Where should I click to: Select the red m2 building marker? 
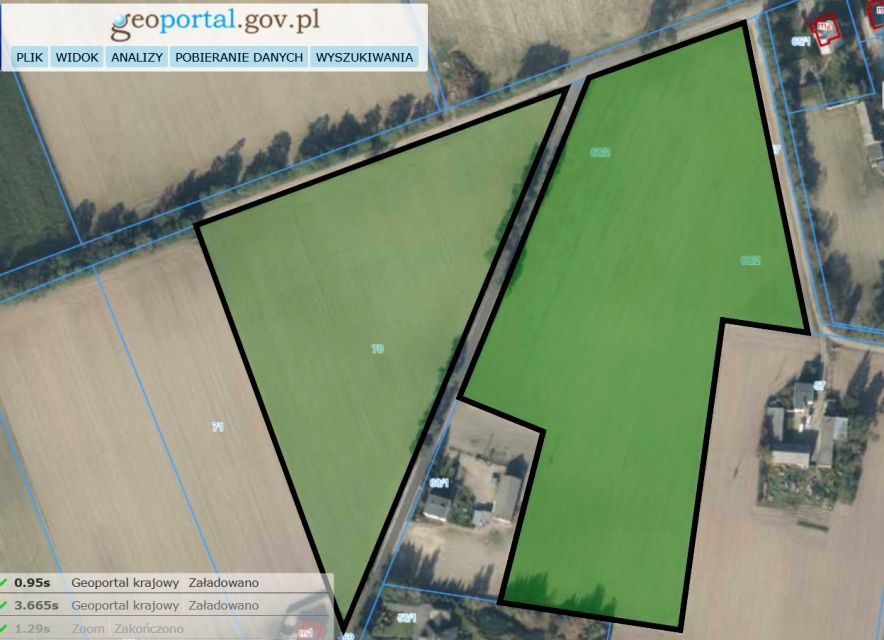coord(824,29)
